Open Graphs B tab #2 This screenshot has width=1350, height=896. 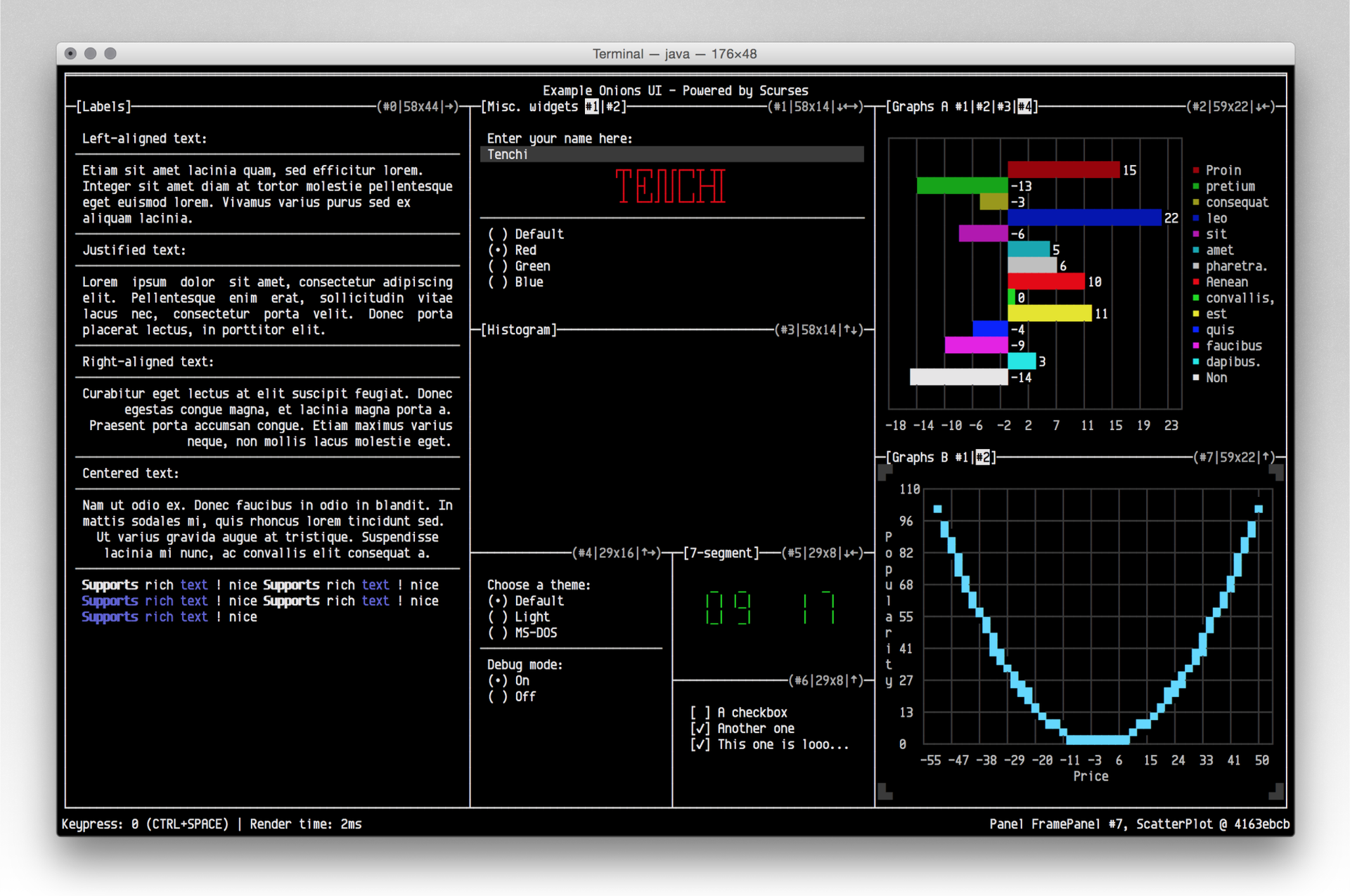click(x=983, y=457)
